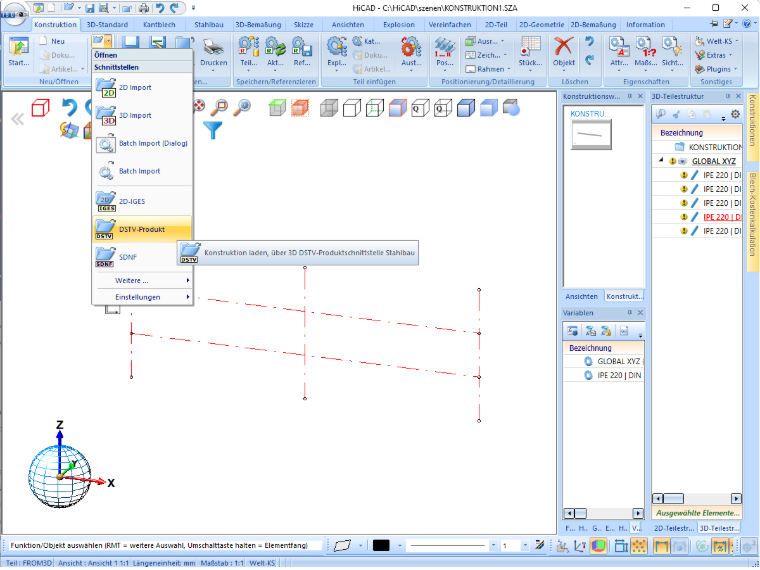Screen dimensions: 760x570
Task: Click the Ref... referencing icon
Action: (x=301, y=53)
